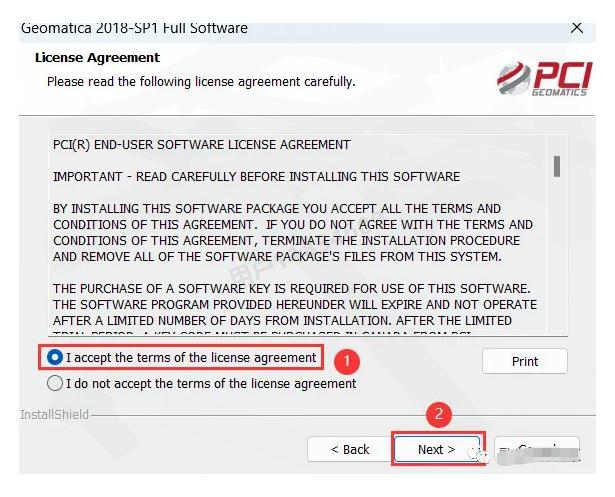The height and width of the screenshot is (497, 615).
Task: Select 'I accept the terms' radio button
Action: (x=55, y=357)
